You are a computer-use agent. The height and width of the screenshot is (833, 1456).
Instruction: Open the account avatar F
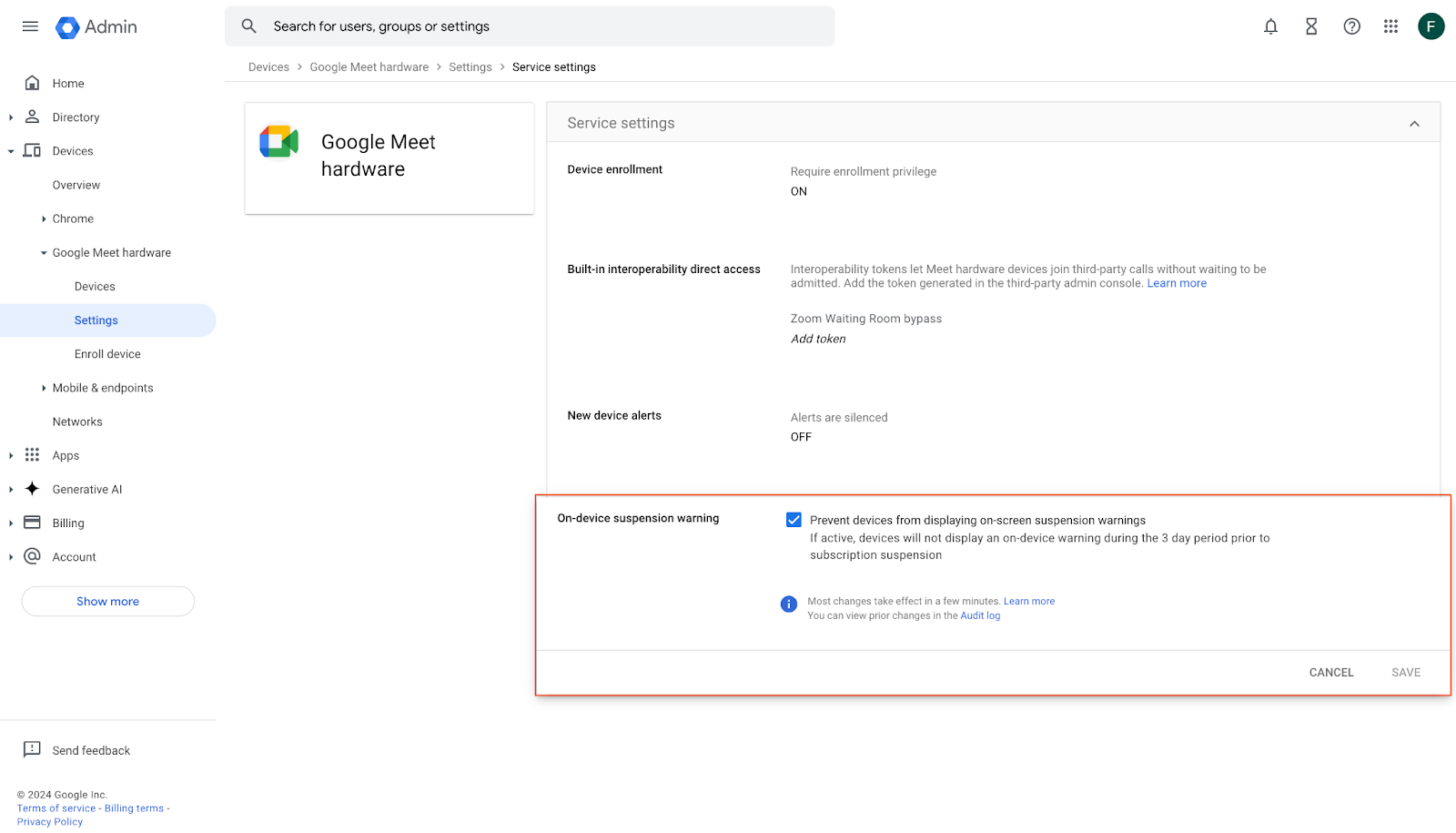tap(1431, 26)
